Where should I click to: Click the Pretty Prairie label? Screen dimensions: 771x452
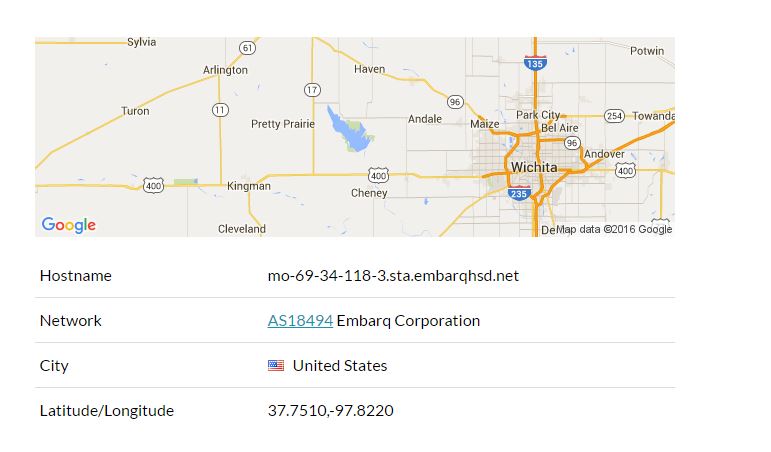point(283,124)
